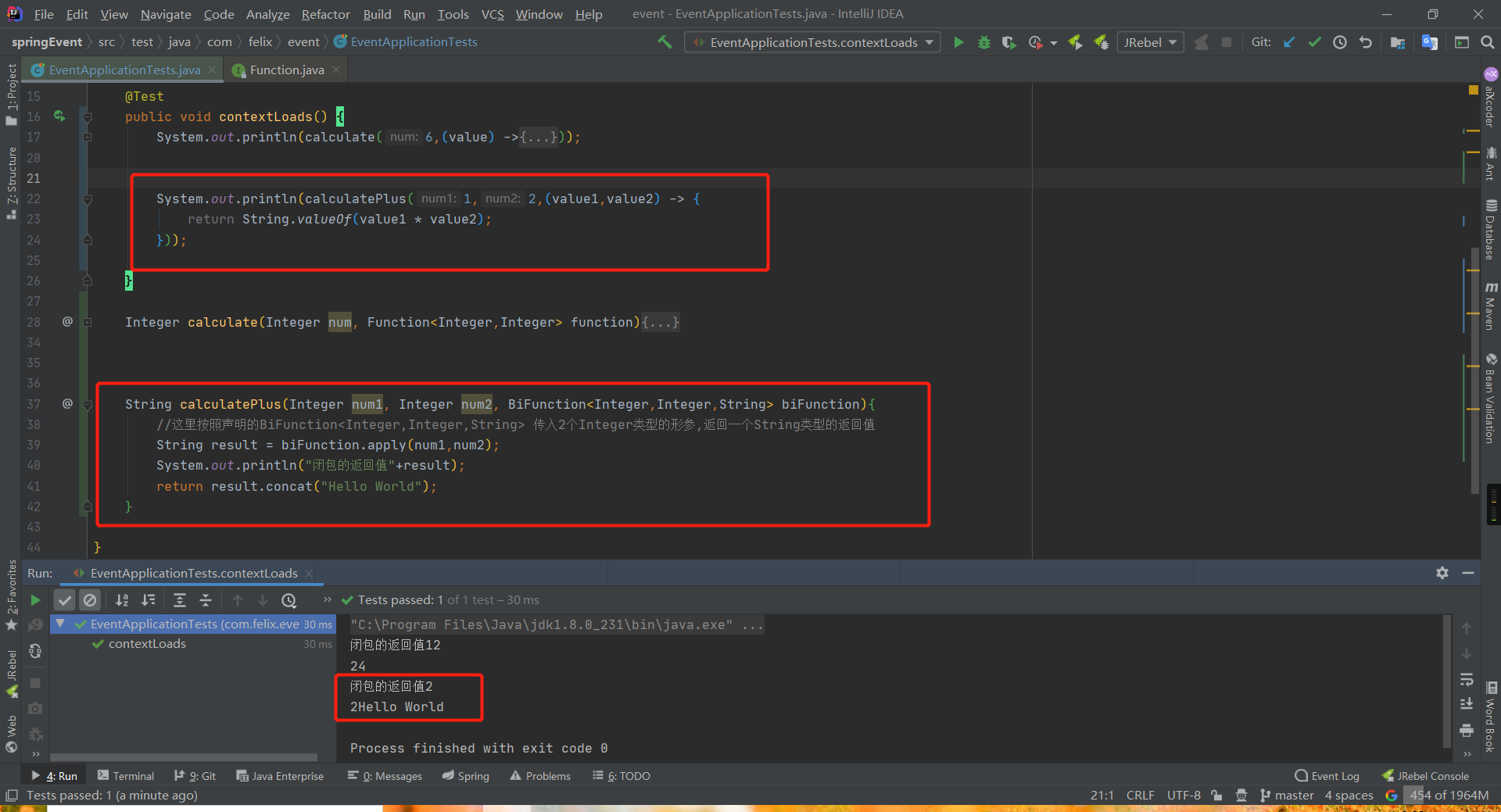
Task: Toggle the Database tool window on right
Action: coord(1491,231)
